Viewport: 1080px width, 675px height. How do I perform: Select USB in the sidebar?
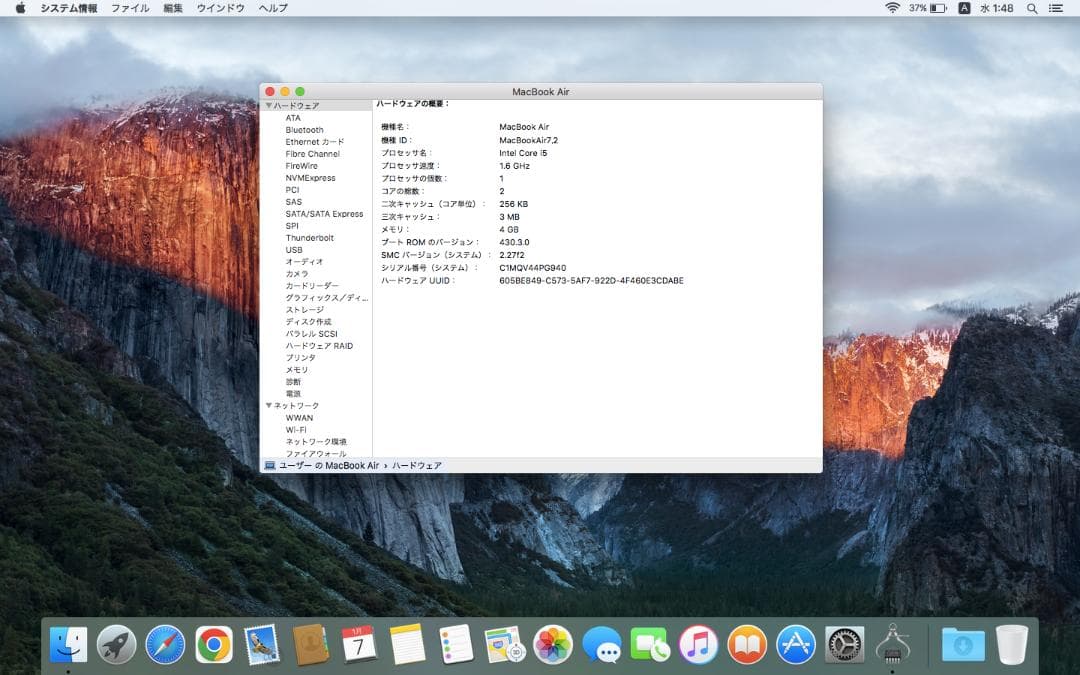pos(296,249)
